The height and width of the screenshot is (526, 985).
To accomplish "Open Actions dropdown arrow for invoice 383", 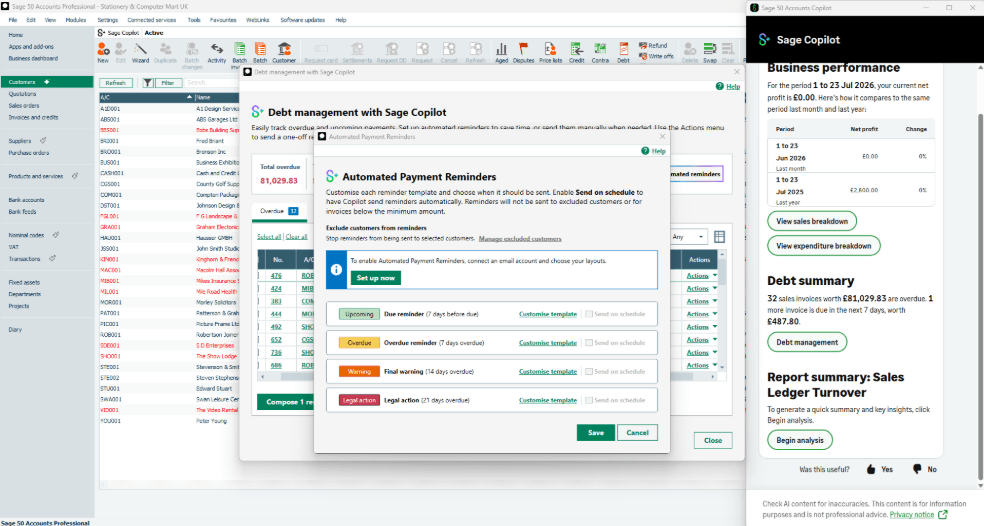I will pyautogui.click(x=715, y=302).
